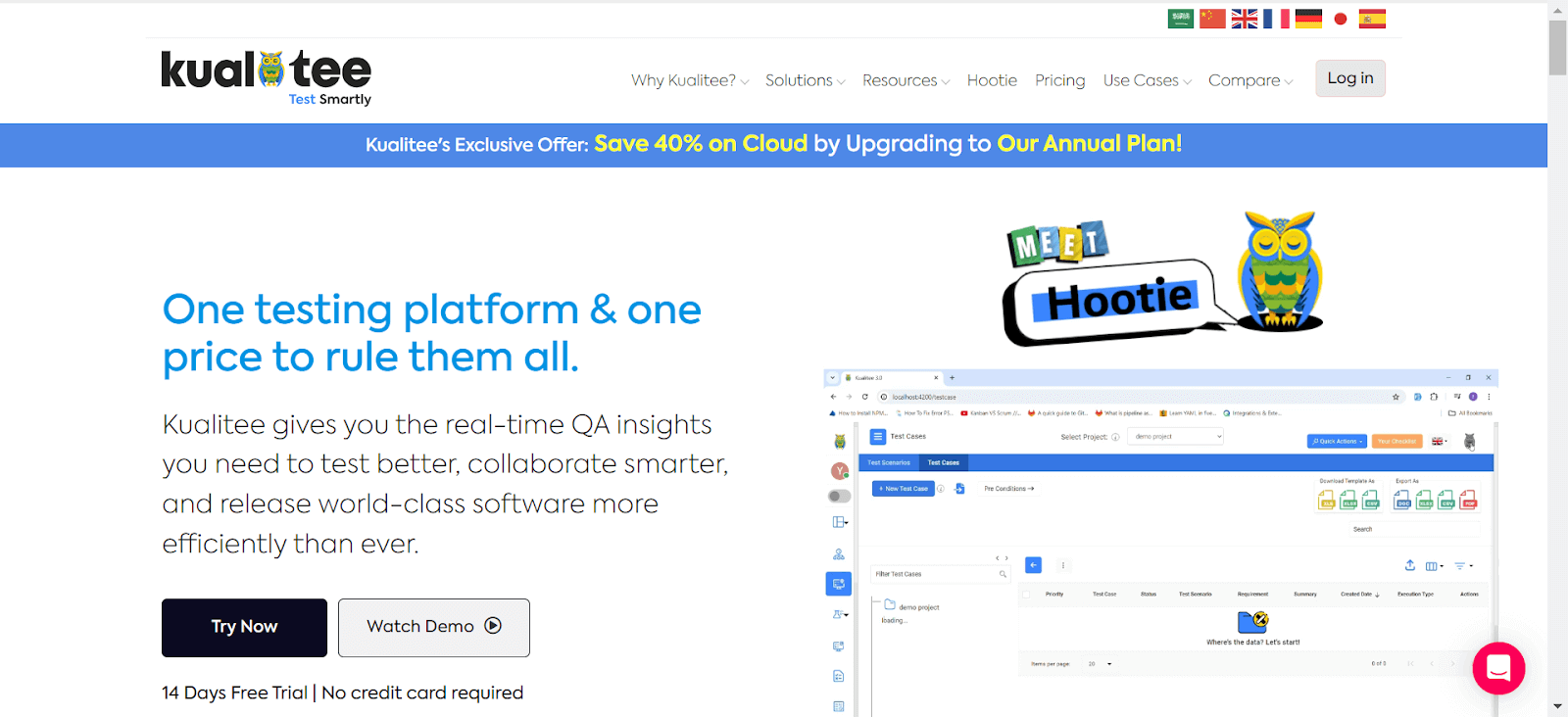
Task: Click the Watch Demo button
Action: 434,627
